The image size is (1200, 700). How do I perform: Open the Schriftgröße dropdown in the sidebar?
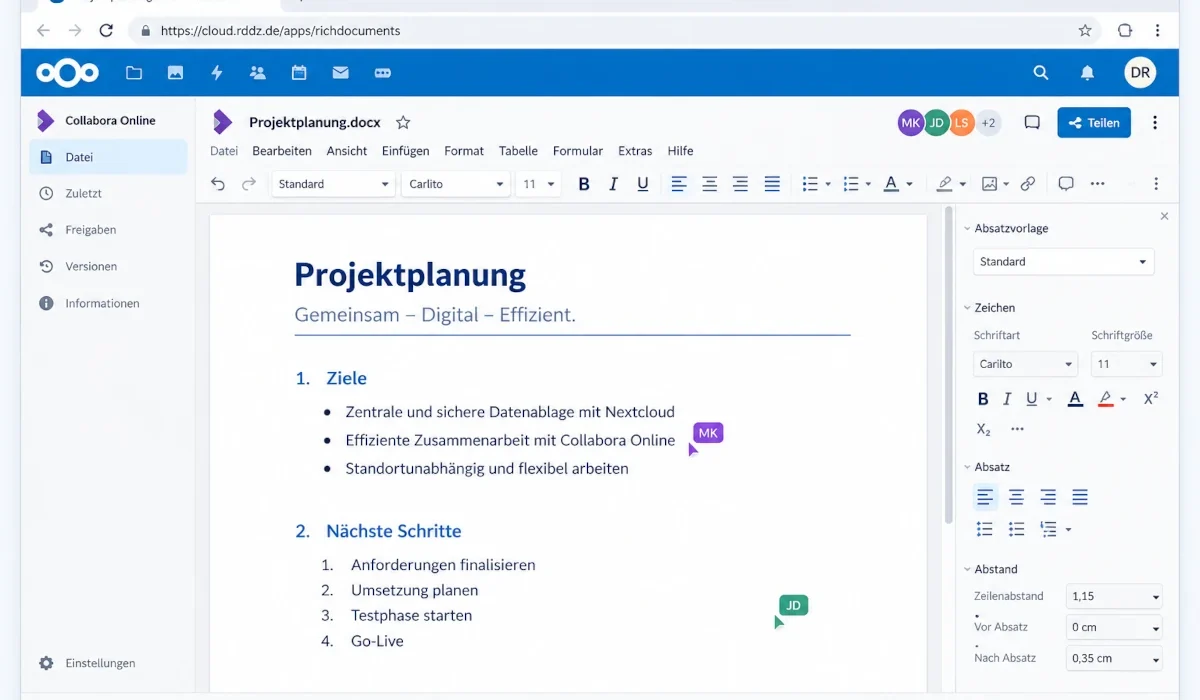tap(1126, 364)
